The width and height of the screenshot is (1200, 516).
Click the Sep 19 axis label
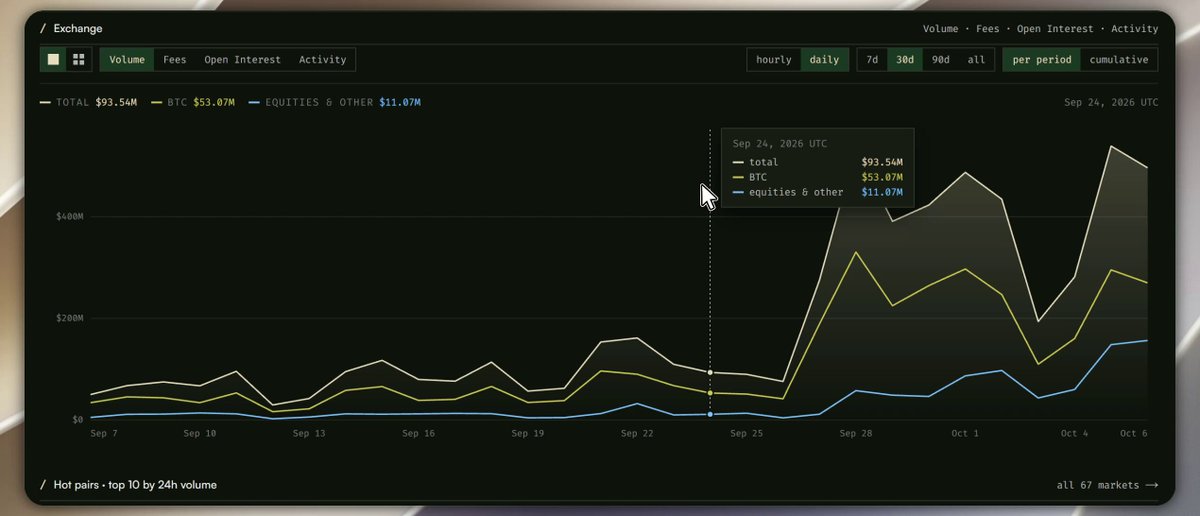click(526, 434)
